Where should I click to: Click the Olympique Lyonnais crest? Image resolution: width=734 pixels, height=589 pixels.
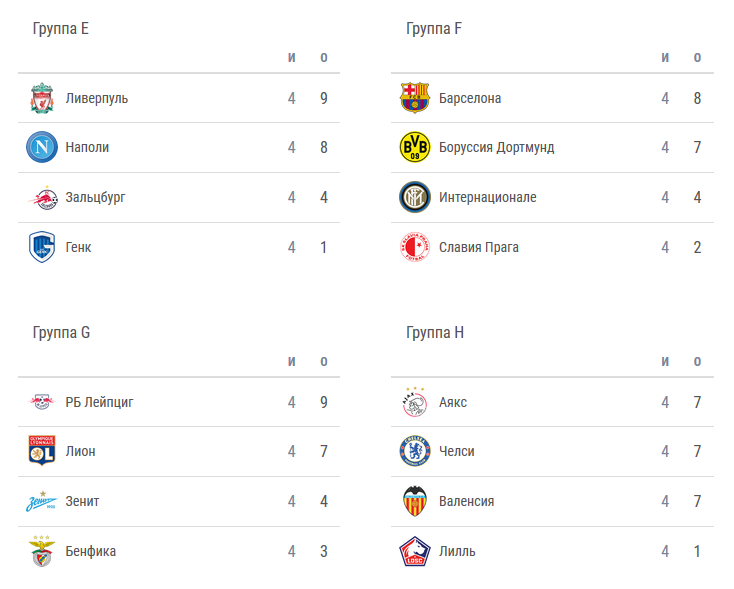(41, 451)
